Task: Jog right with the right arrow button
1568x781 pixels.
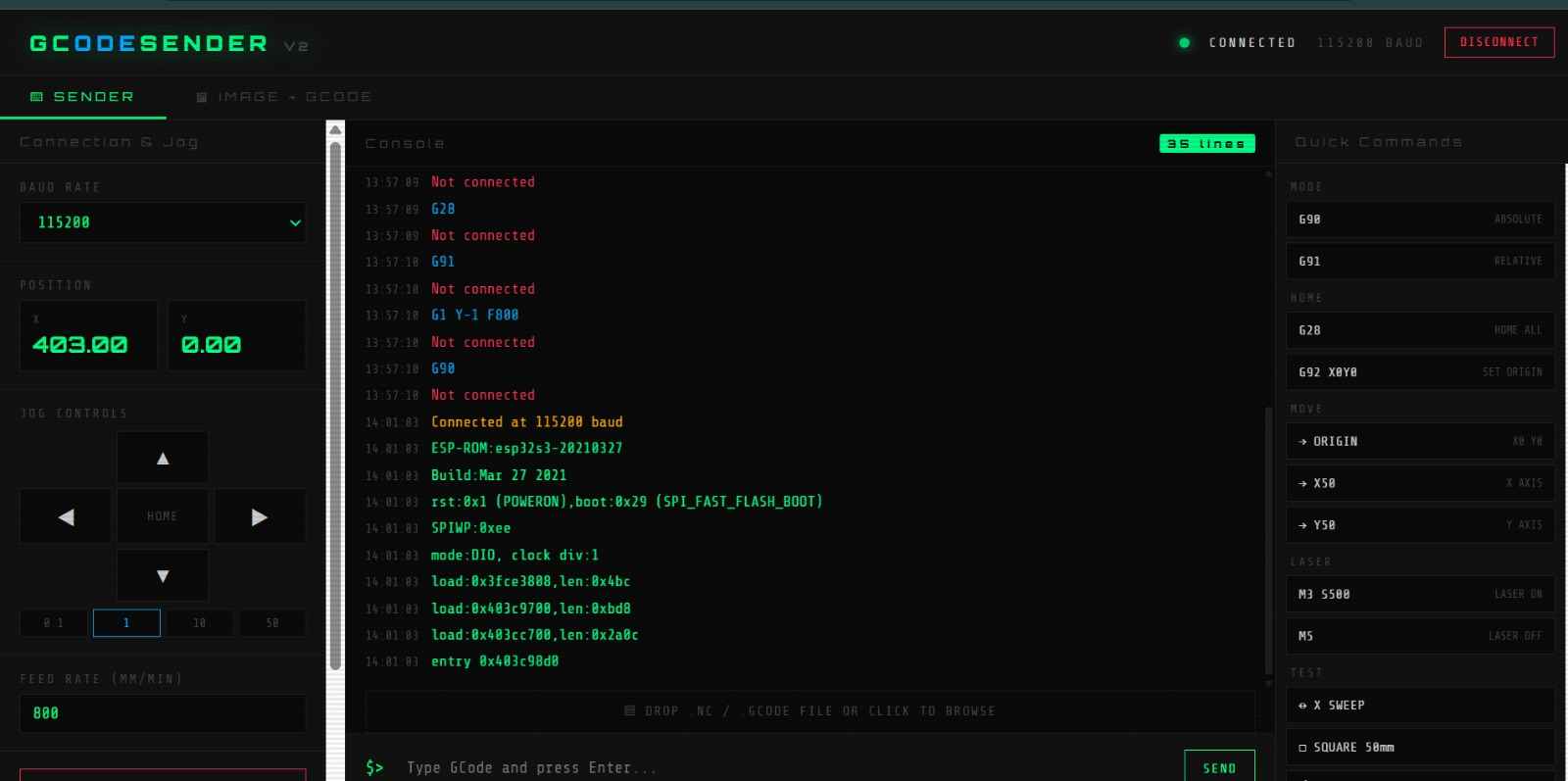Action: (x=260, y=516)
